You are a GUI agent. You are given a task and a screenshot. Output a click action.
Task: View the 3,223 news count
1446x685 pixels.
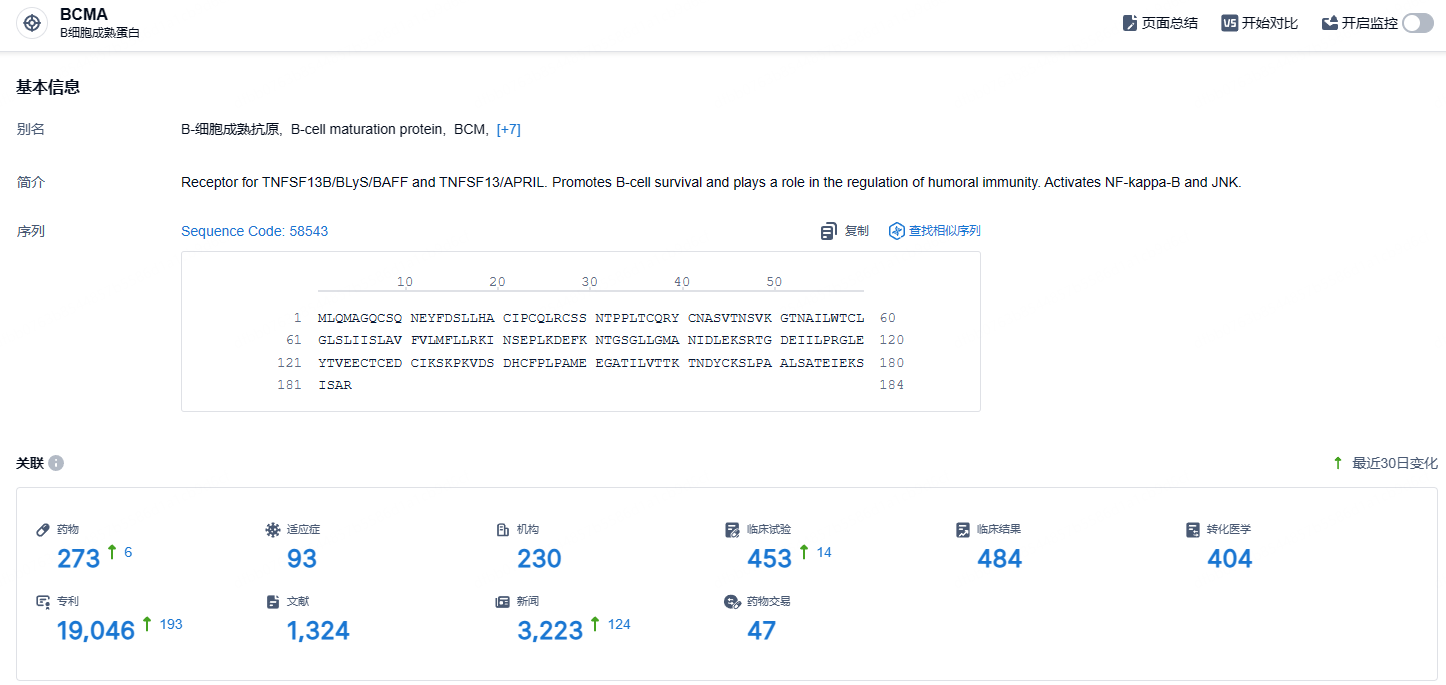coord(550,630)
